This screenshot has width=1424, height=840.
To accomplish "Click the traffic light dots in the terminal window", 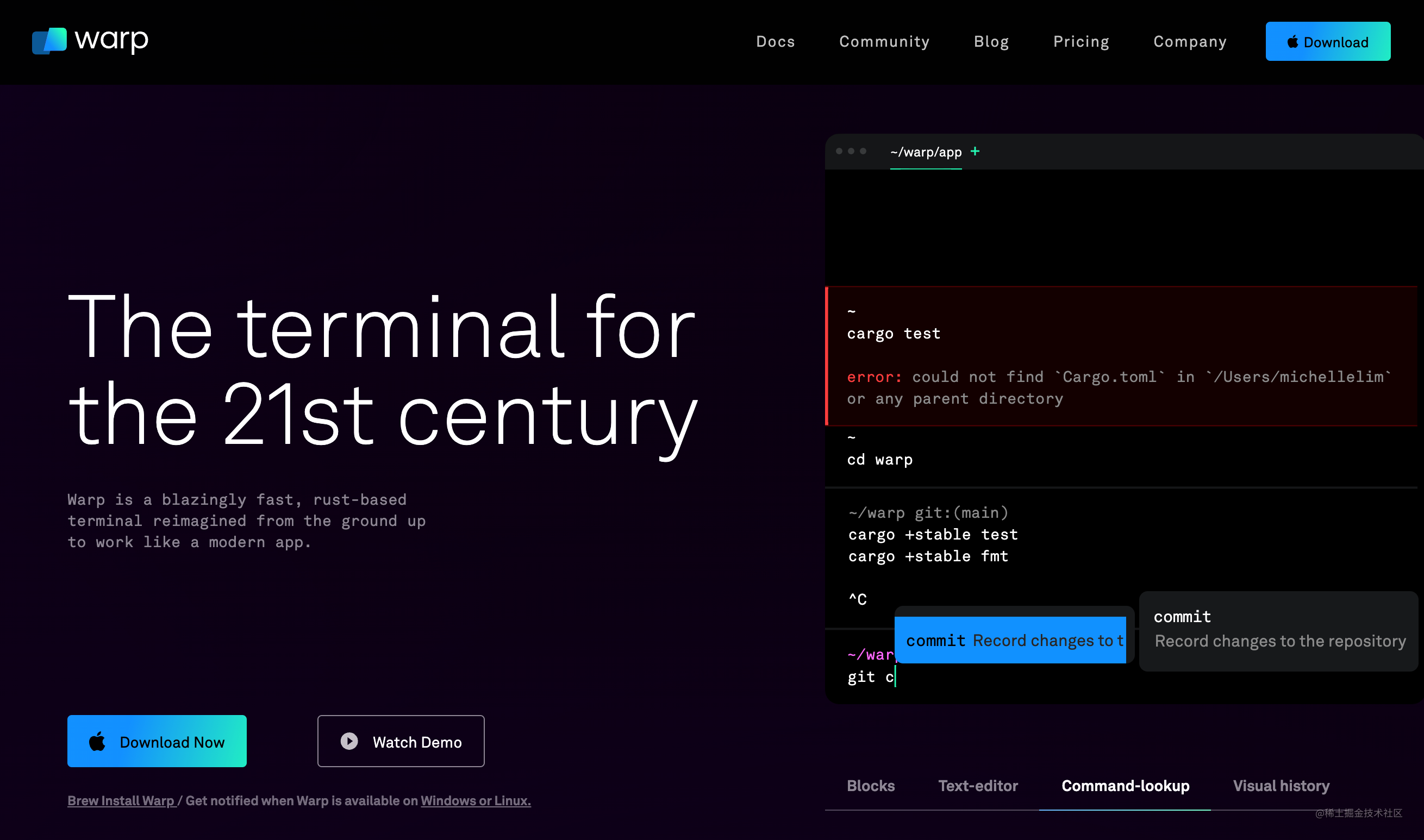I will coord(851,151).
